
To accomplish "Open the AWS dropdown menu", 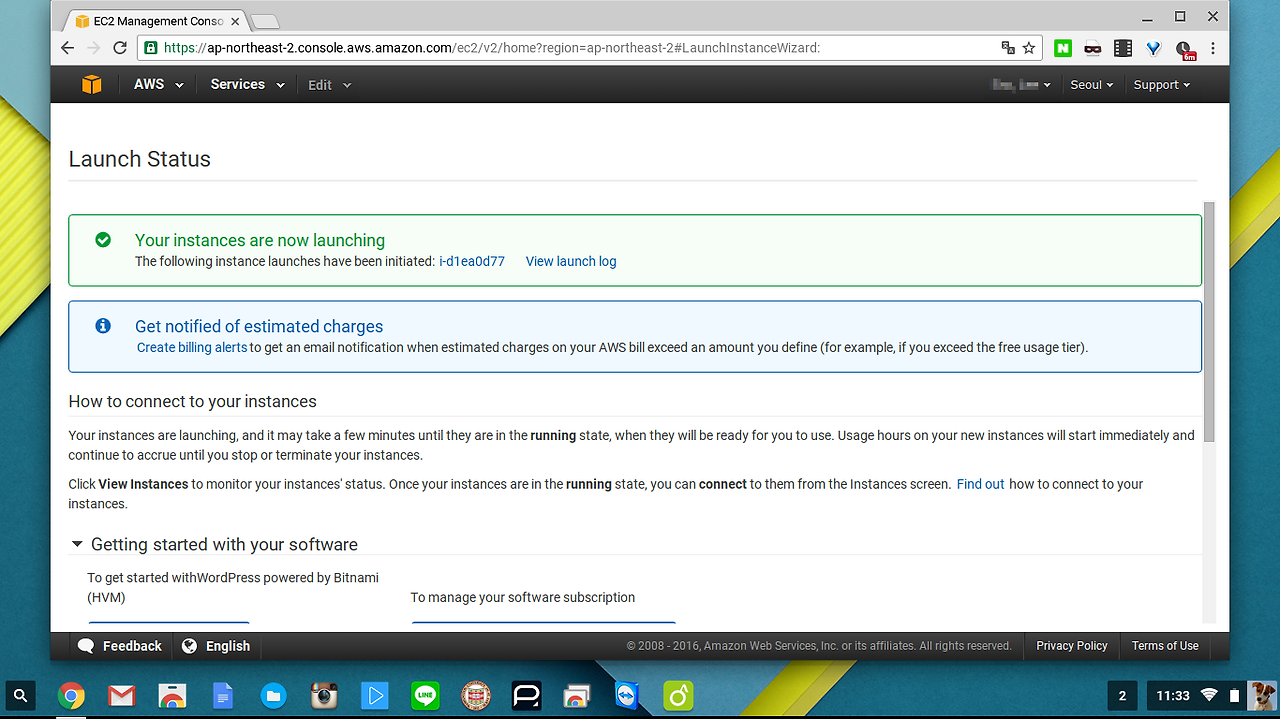I will [159, 85].
